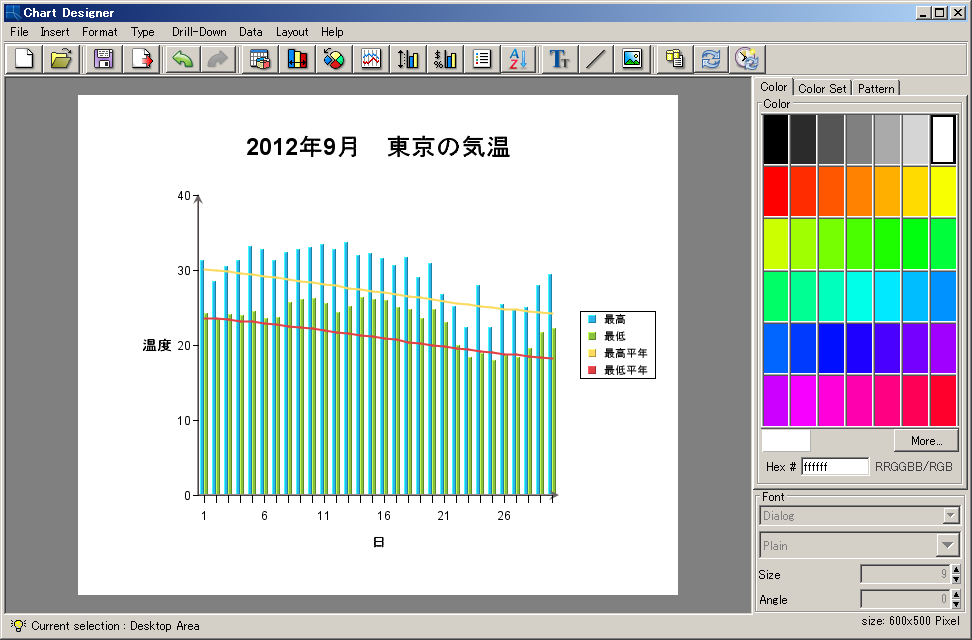Select the chart title "2012年9月 東京の気温"

click(378, 147)
